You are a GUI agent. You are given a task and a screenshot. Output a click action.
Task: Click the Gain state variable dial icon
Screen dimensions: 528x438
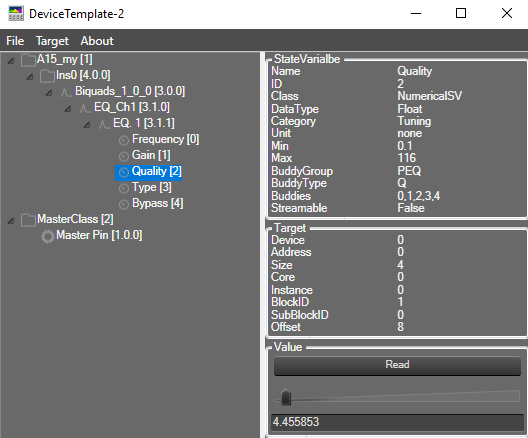coord(124,156)
